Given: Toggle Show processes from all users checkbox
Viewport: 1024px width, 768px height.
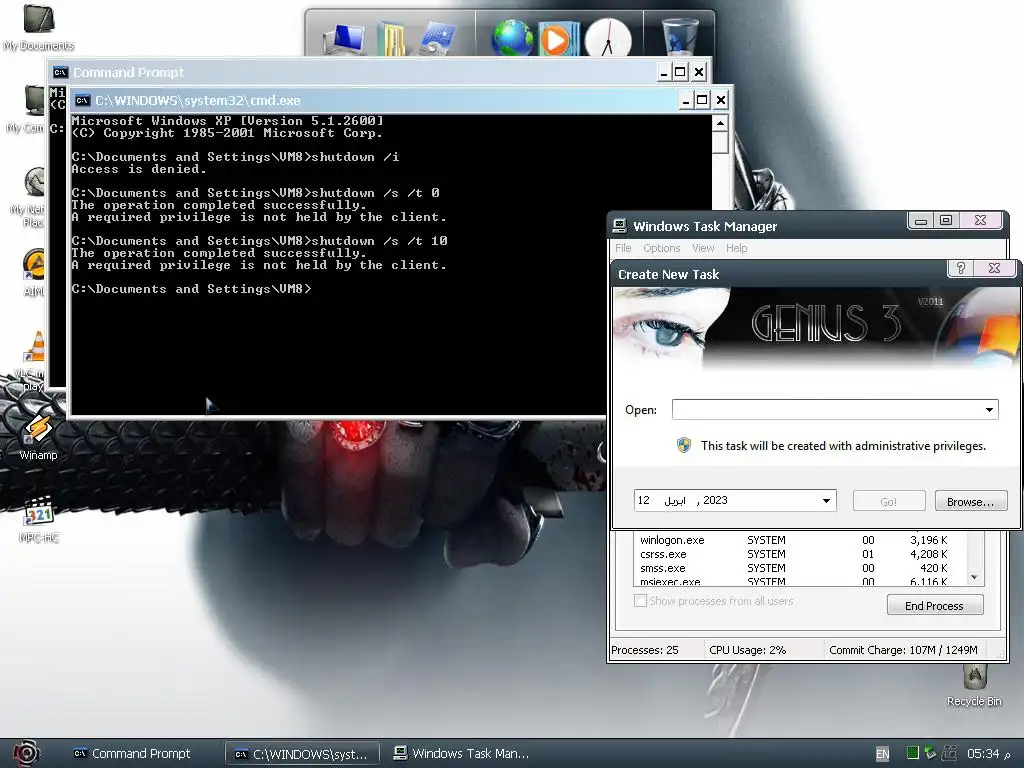Looking at the screenshot, I should point(640,601).
